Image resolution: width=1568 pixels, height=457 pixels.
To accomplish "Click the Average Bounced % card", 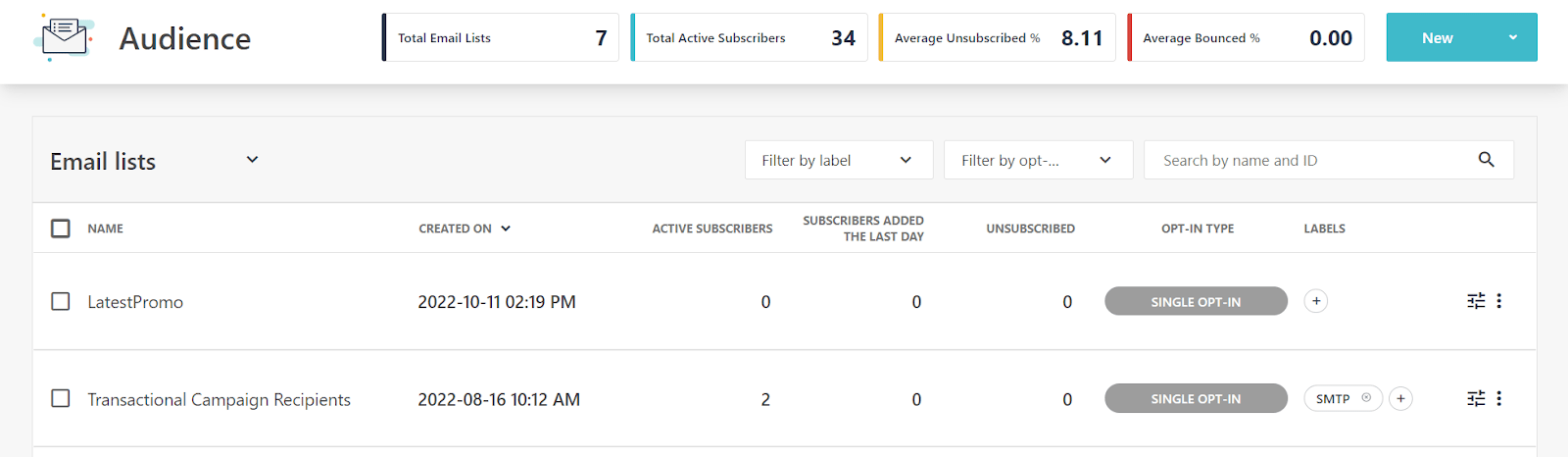I will 1246,37.
